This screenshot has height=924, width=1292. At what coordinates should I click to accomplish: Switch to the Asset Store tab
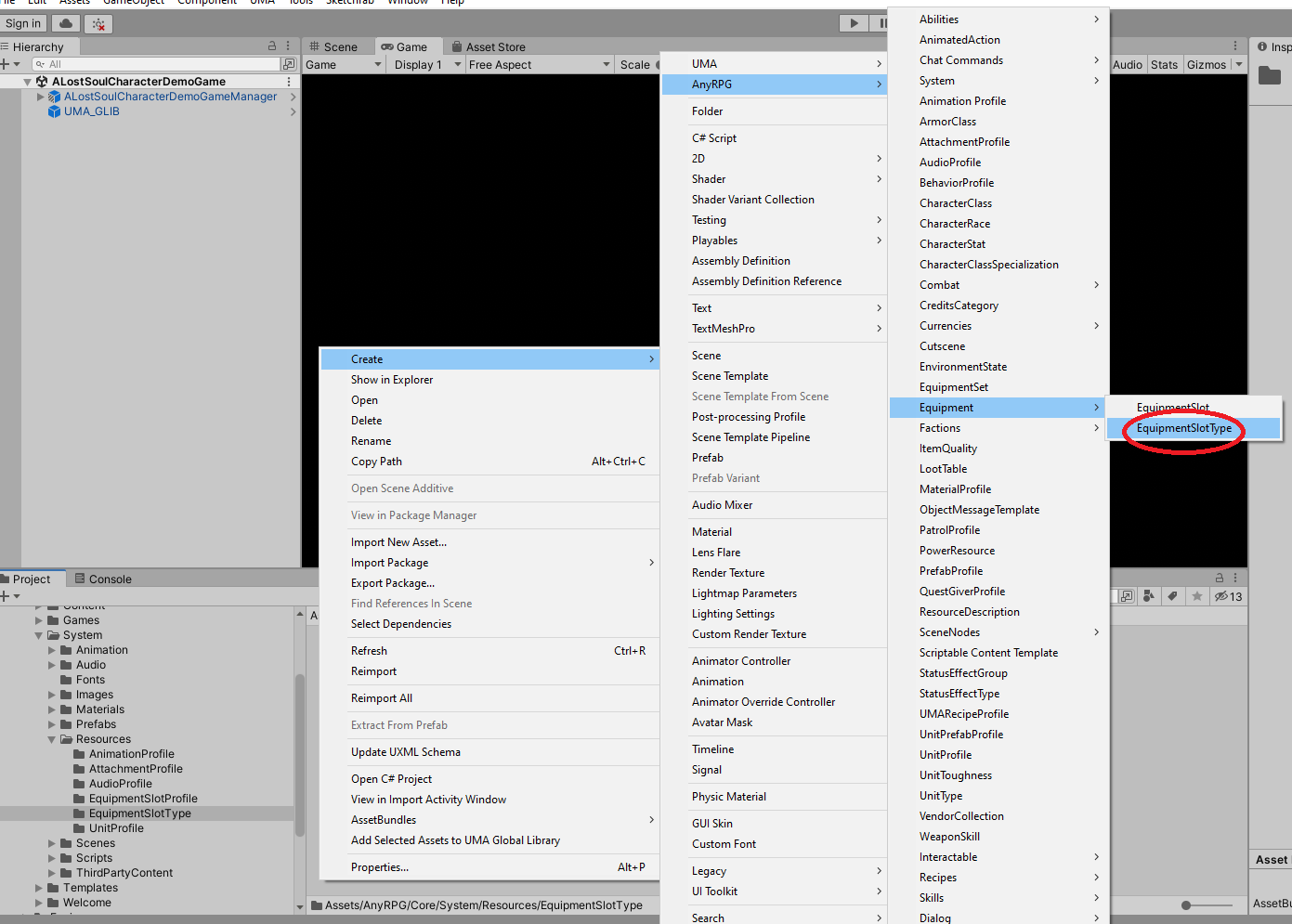point(489,46)
